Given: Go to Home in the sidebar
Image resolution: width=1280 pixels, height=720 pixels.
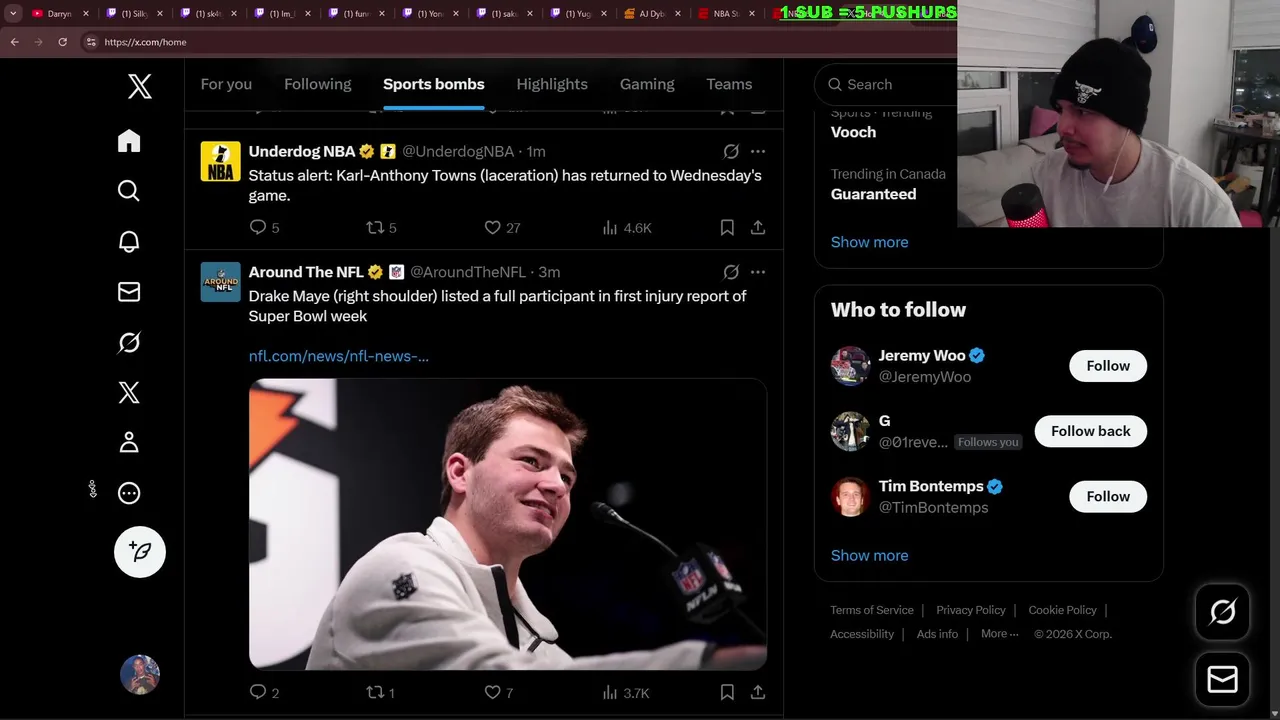Looking at the screenshot, I should tap(129, 141).
